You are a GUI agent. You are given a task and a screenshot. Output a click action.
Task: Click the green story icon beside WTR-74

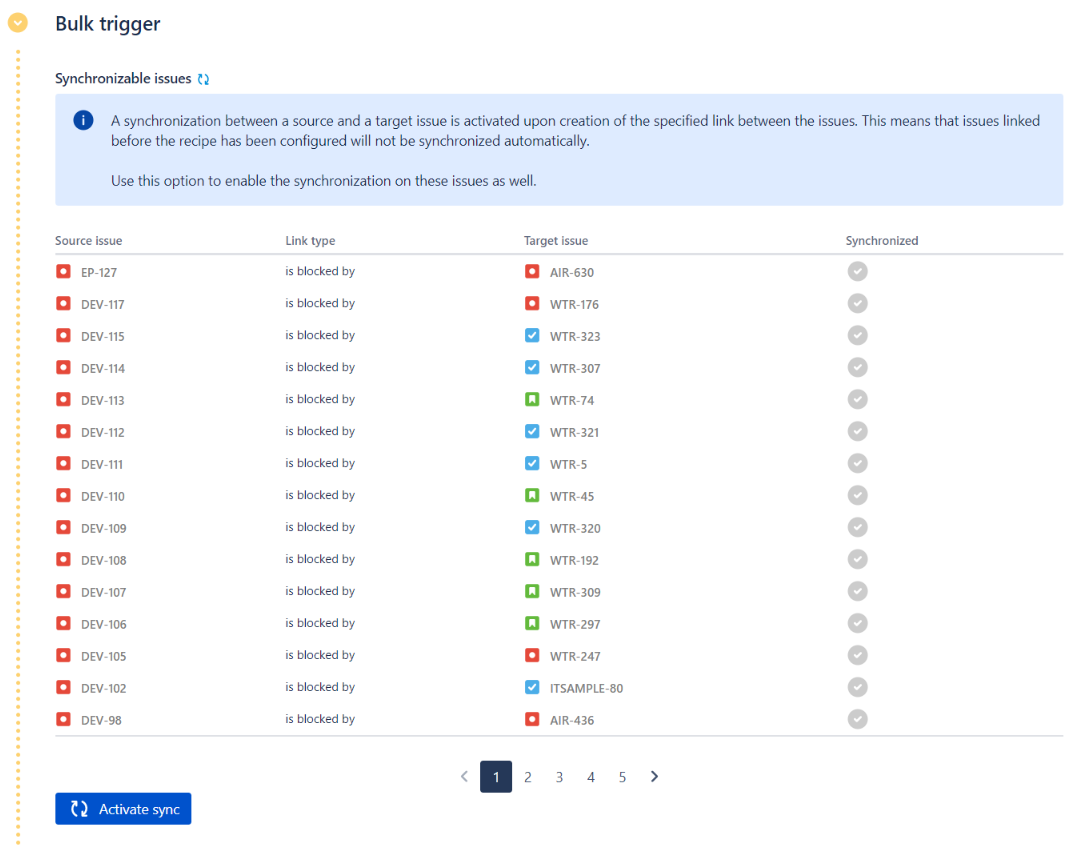[x=532, y=400]
